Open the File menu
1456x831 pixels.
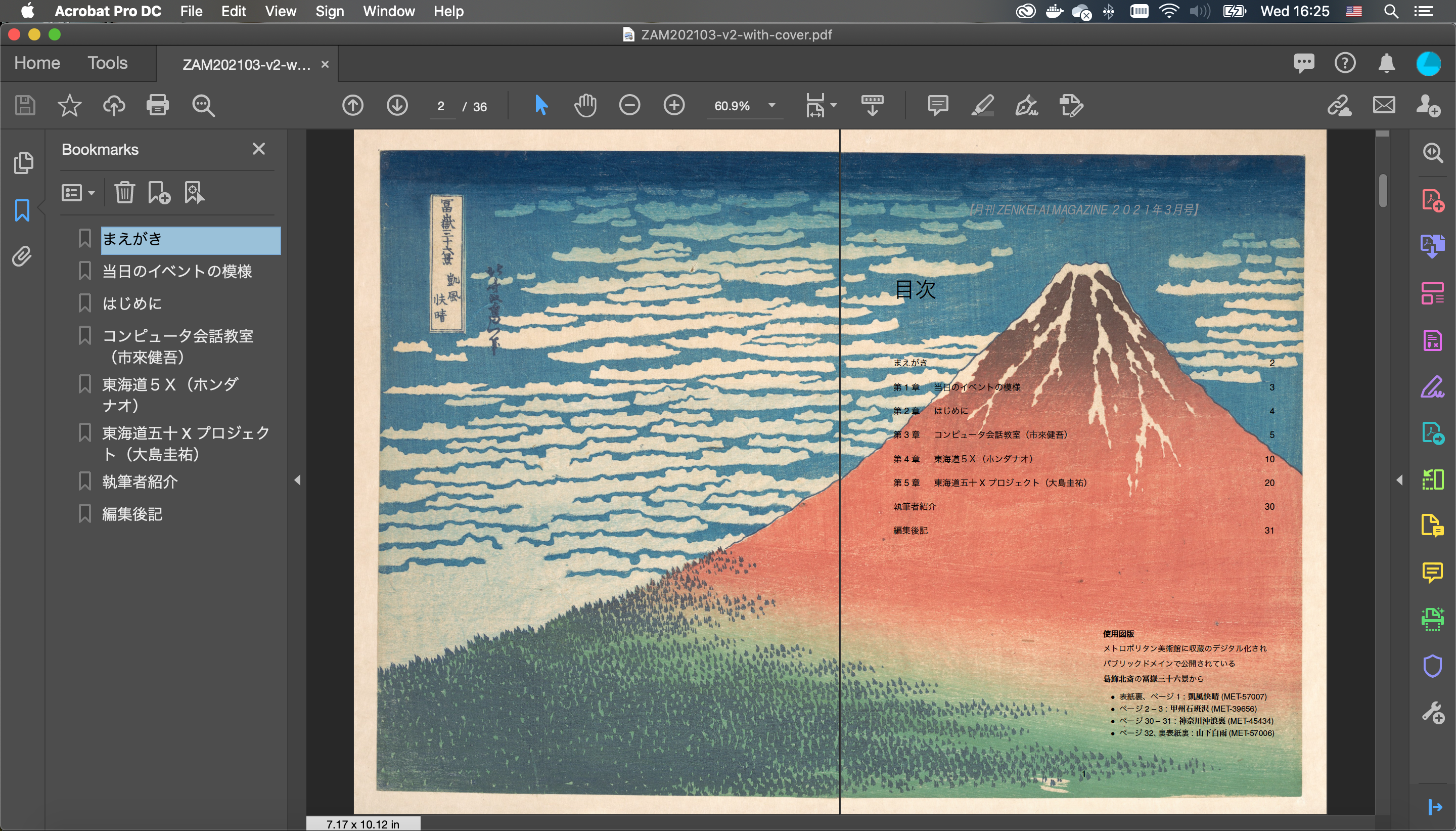click(x=191, y=11)
